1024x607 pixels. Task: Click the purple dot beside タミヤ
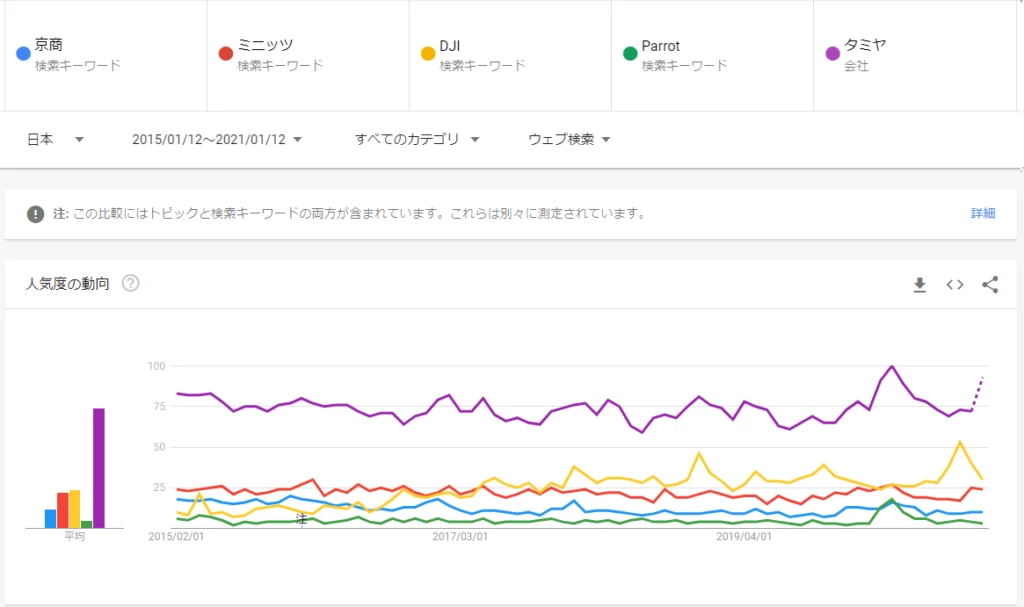[833, 54]
